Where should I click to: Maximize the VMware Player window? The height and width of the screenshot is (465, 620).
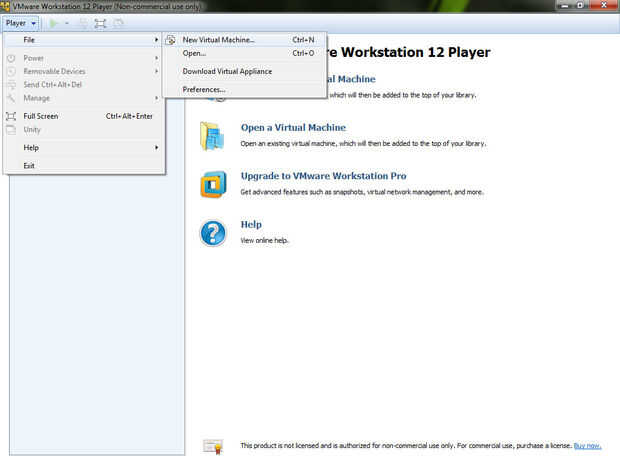click(x=580, y=5)
